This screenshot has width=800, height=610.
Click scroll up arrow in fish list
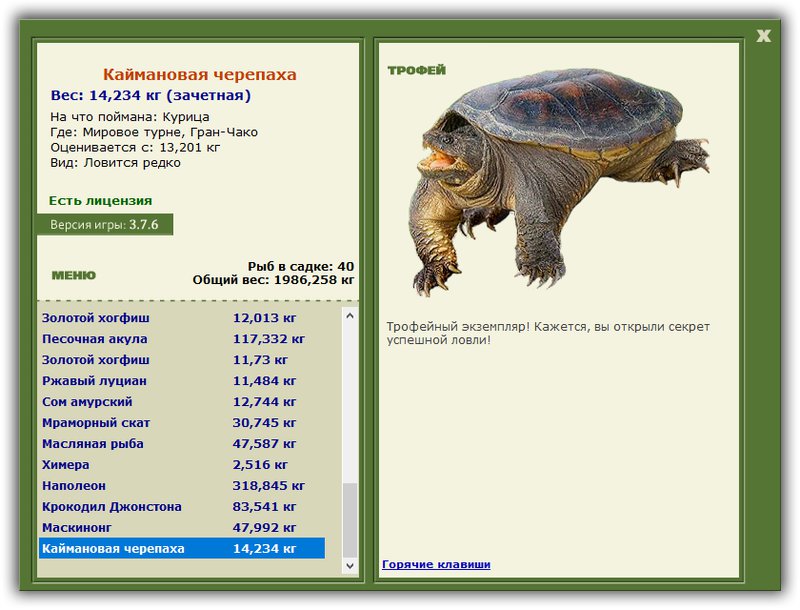[x=350, y=316]
